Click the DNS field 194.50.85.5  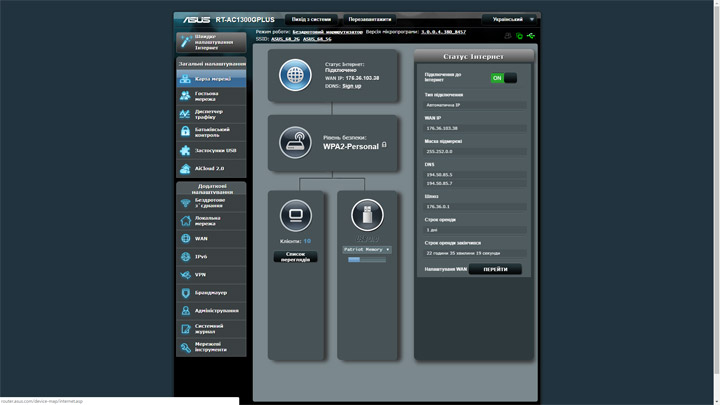475,174
